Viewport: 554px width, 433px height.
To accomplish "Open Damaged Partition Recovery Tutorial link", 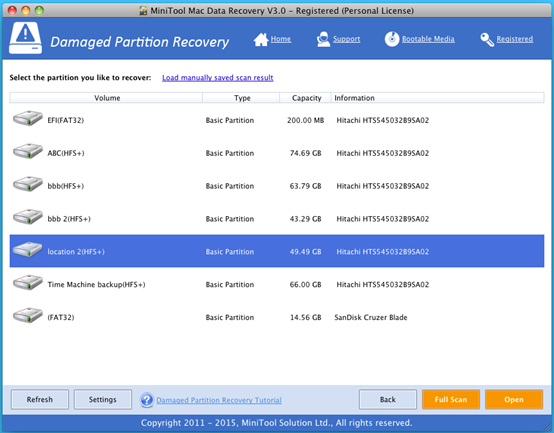I will point(219,400).
